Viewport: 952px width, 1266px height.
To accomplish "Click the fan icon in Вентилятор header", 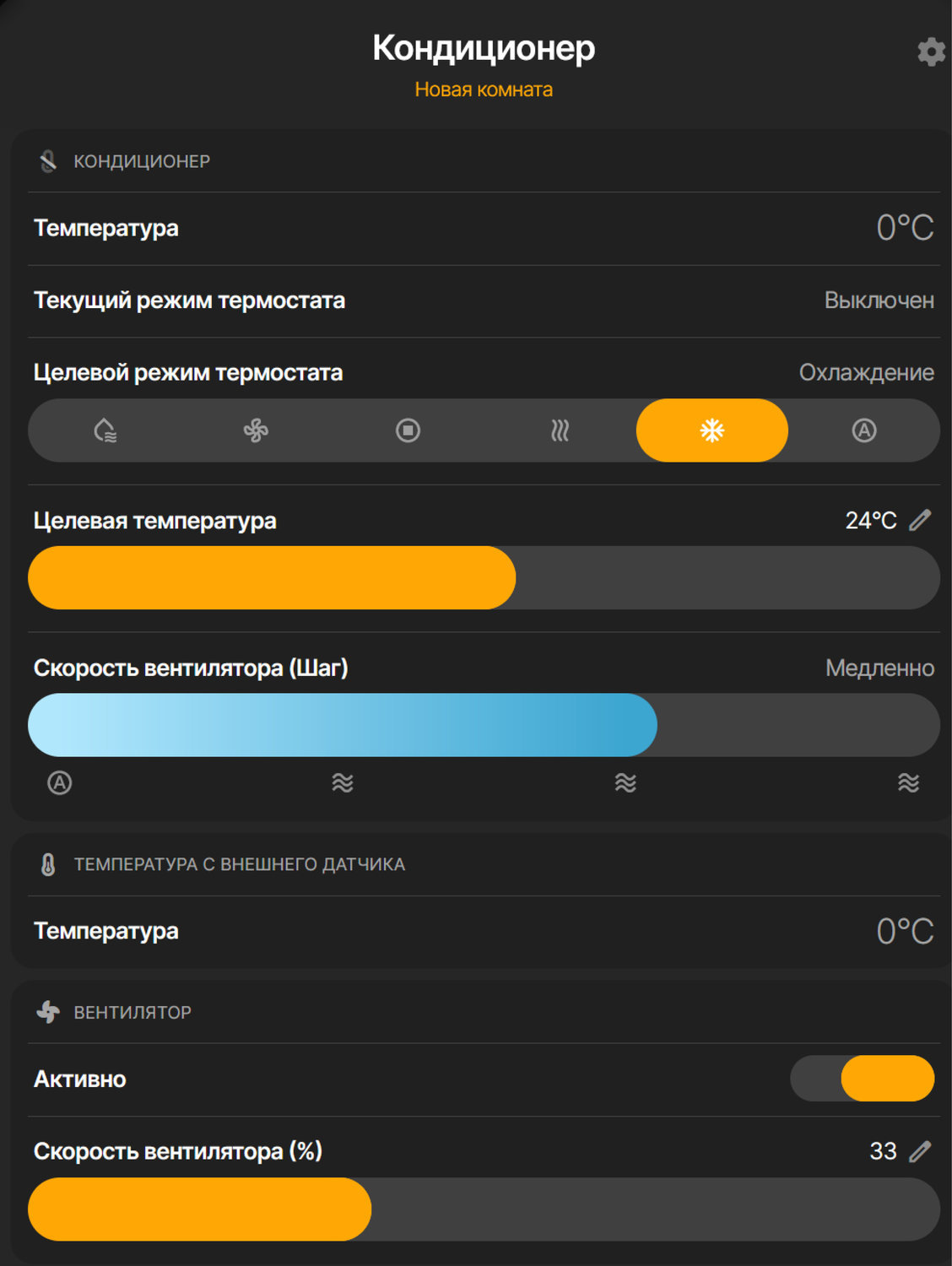I will 48,1012.
